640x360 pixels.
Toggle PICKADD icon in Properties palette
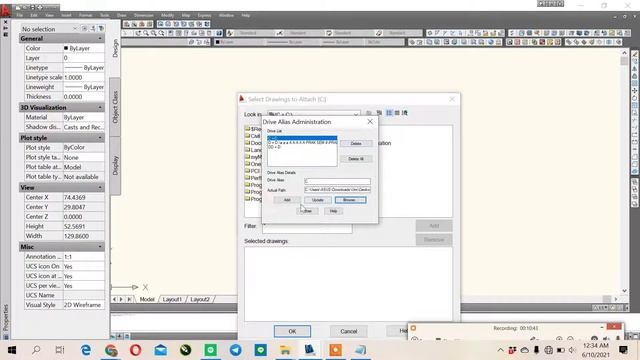[84, 29]
